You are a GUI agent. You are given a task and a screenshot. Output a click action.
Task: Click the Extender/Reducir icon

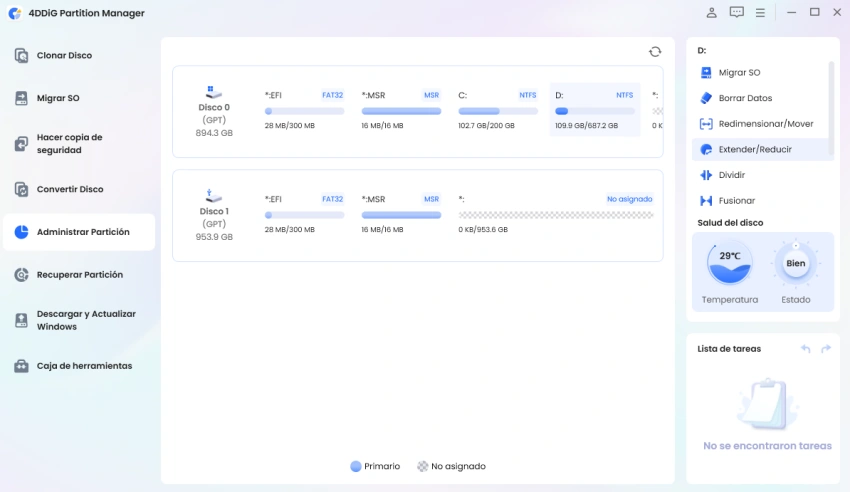pos(706,150)
